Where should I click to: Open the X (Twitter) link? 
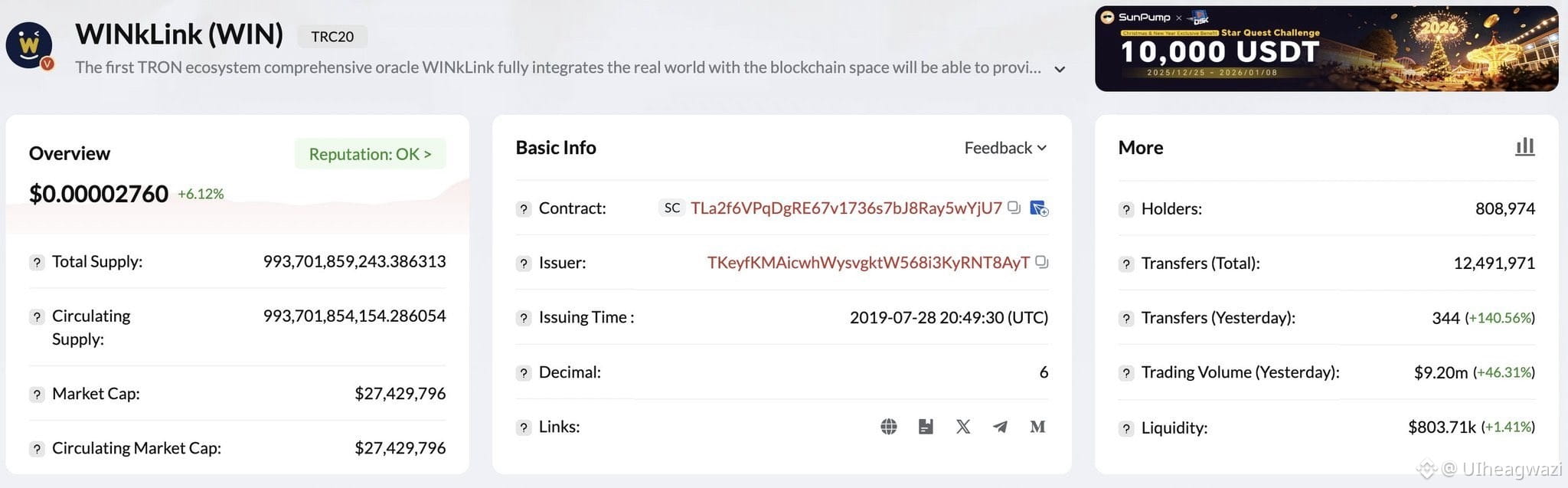point(963,427)
